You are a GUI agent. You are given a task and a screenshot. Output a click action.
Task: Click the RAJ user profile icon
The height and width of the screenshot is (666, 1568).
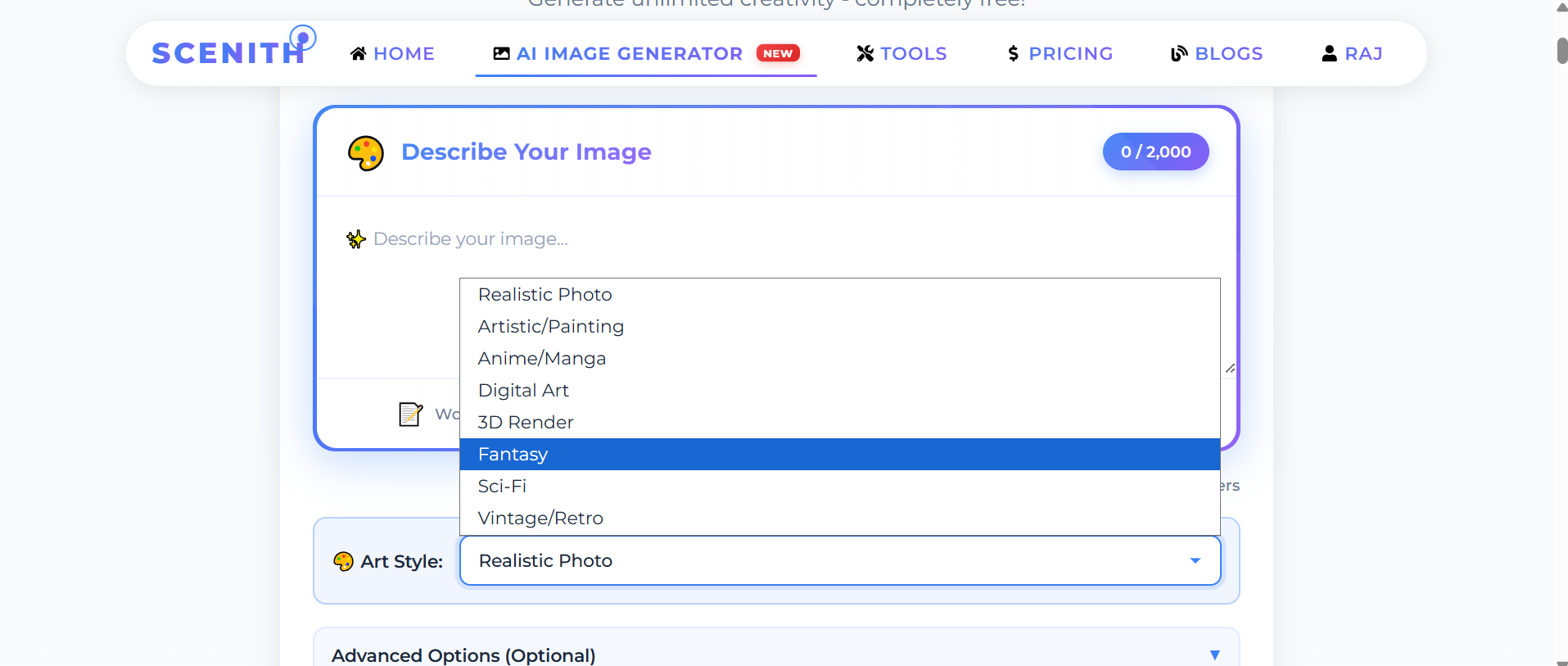[1329, 54]
